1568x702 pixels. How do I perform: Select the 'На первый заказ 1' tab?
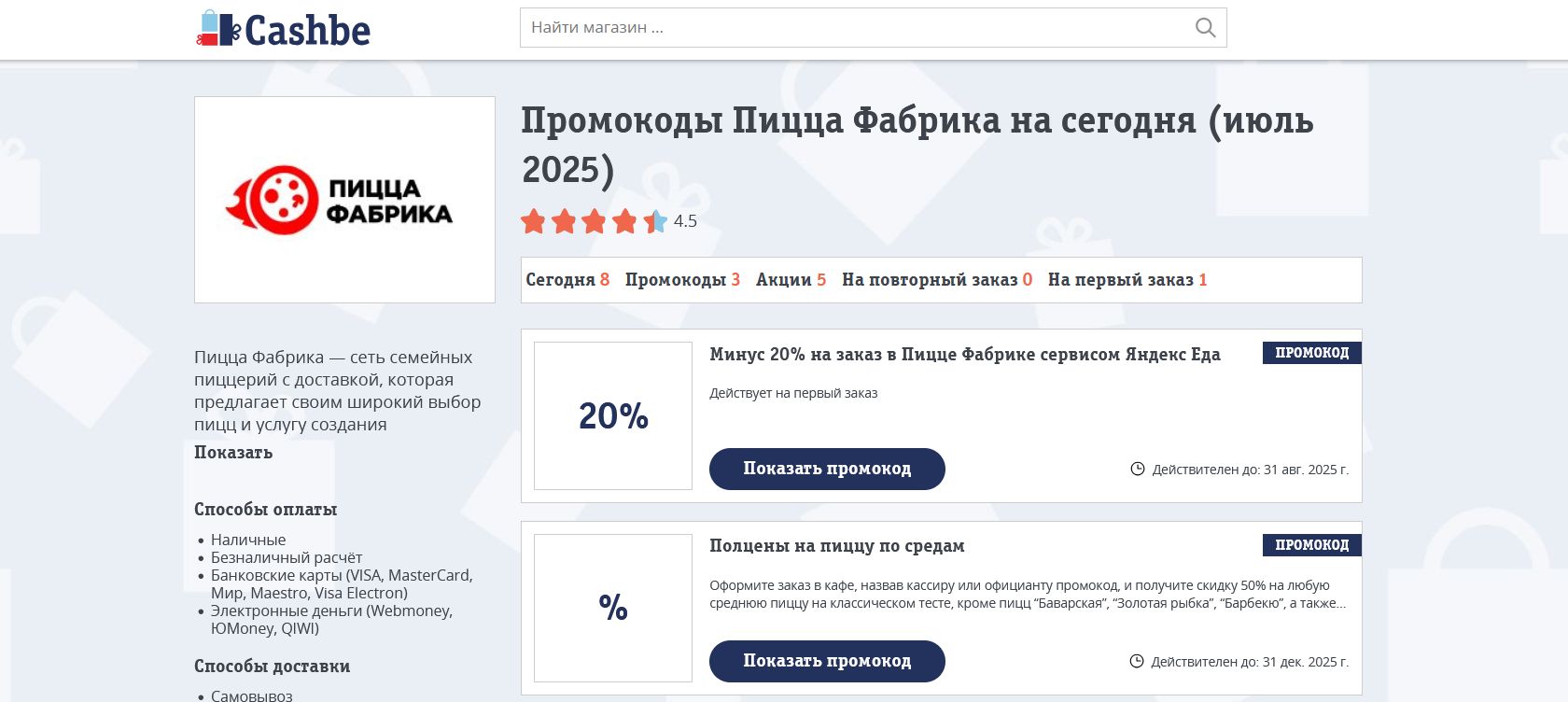pyautogui.click(x=1127, y=280)
